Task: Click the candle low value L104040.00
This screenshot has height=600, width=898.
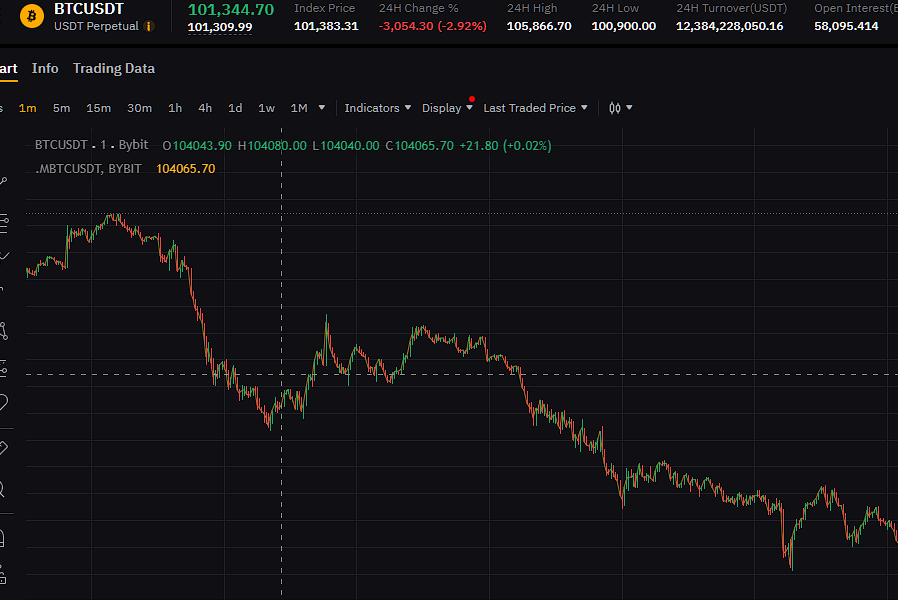Action: (346, 145)
